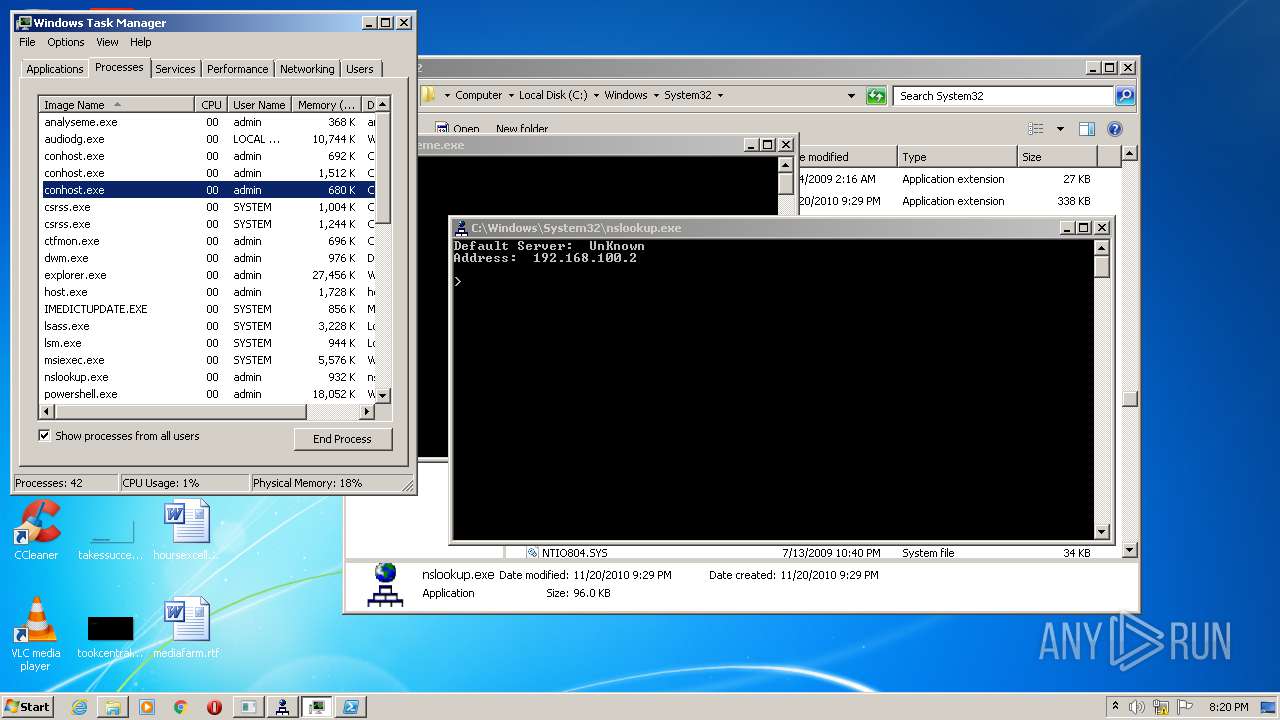Click the volume speaker tray icon

[x=1137, y=706]
